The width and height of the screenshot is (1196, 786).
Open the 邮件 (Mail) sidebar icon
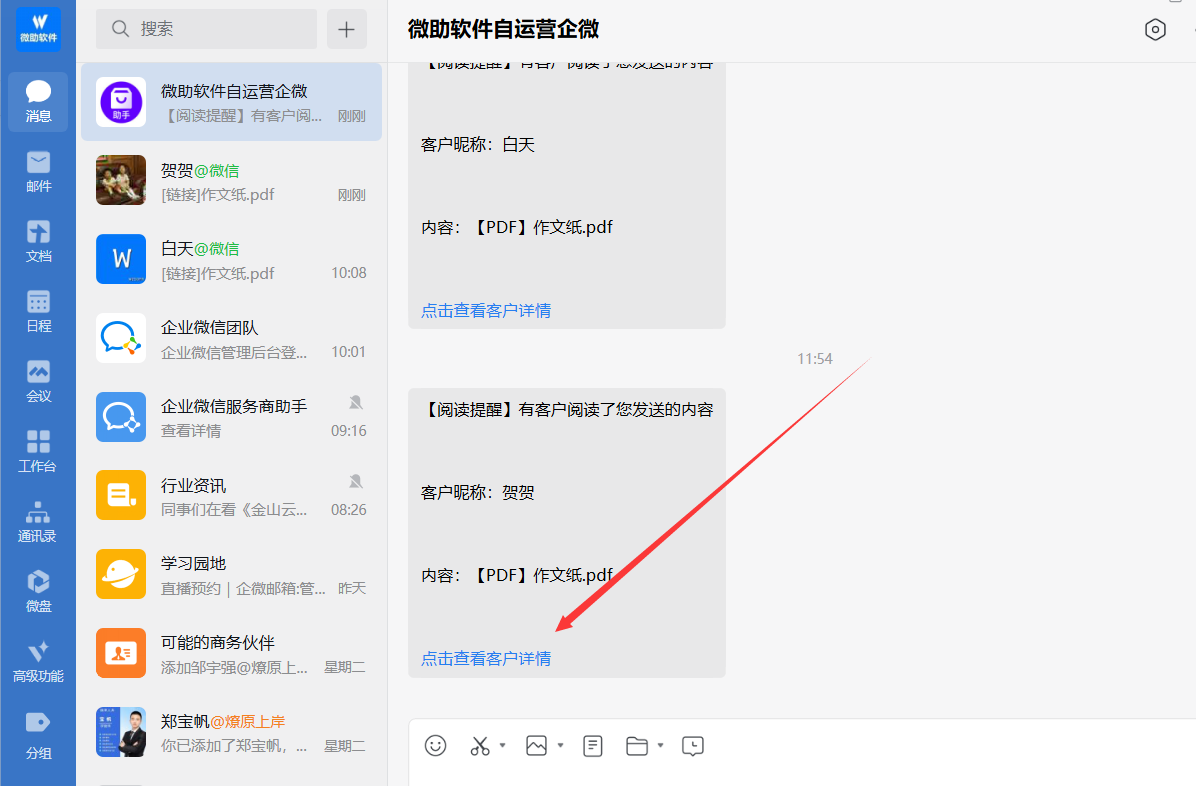pyautogui.click(x=38, y=171)
